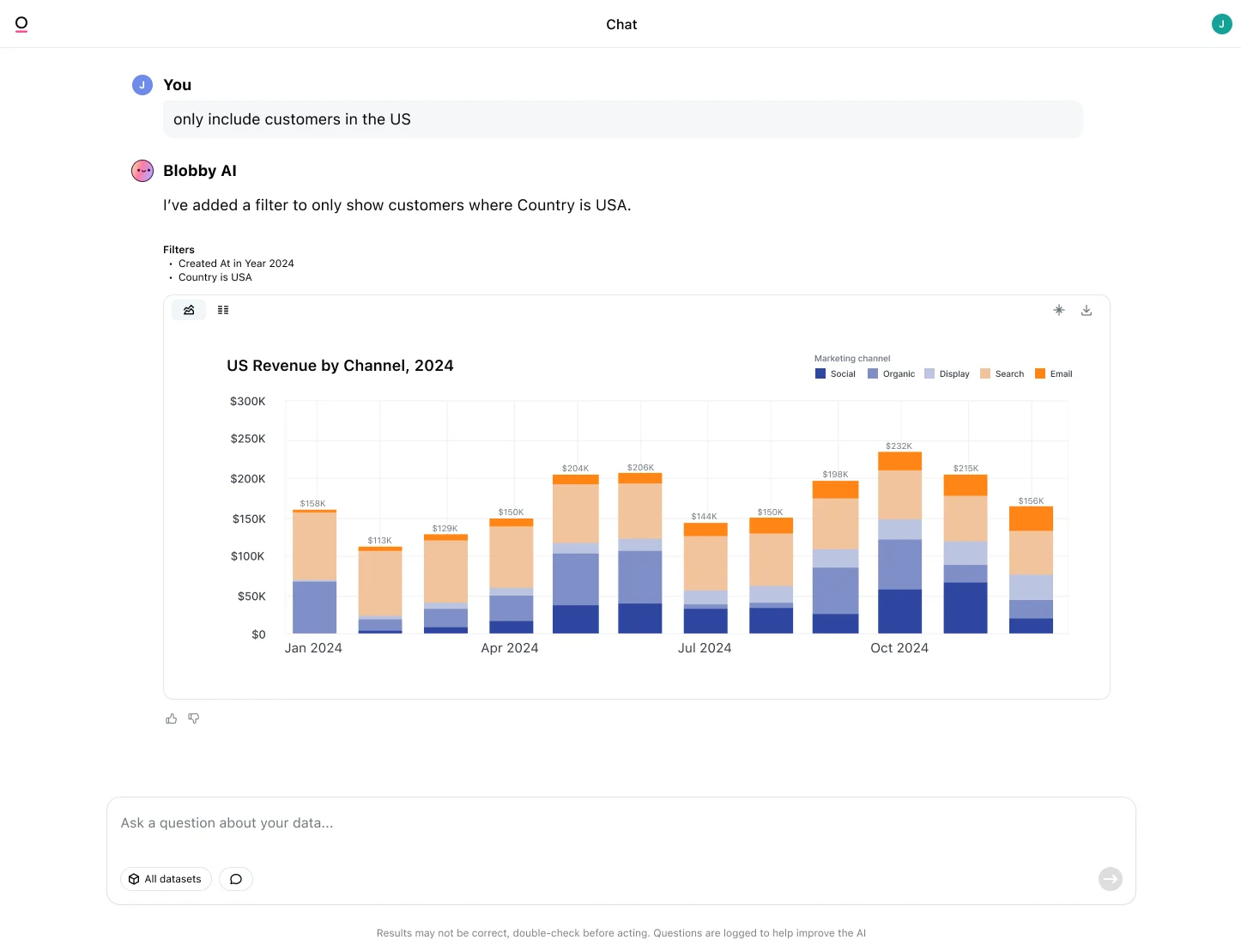Click the Blobby AI avatar
Screen dimensions: 1241x952
tap(142, 171)
